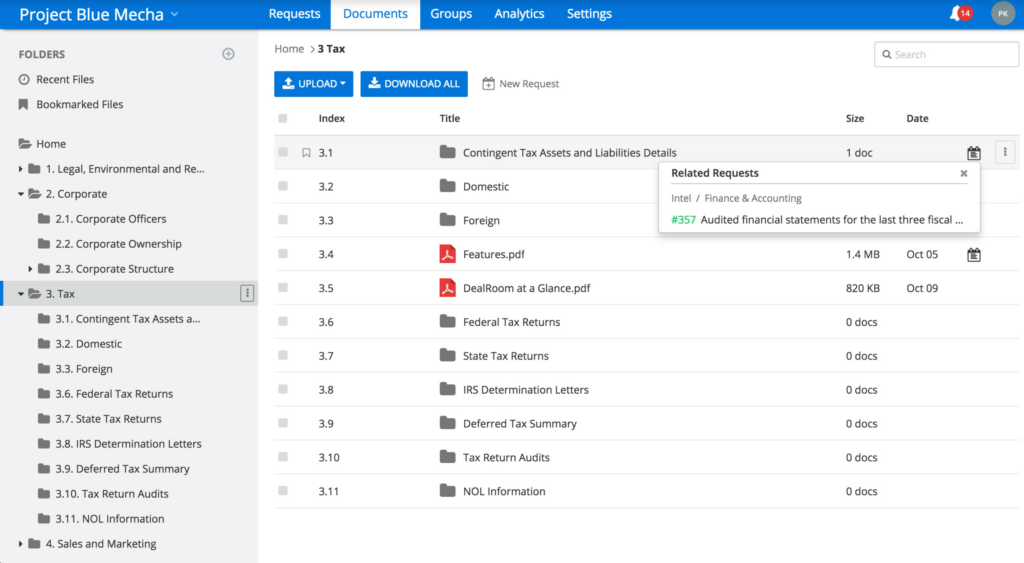Viewport: 1024px width, 563px height.
Task: Open the notifications bell showing 14
Action: click(x=960, y=14)
